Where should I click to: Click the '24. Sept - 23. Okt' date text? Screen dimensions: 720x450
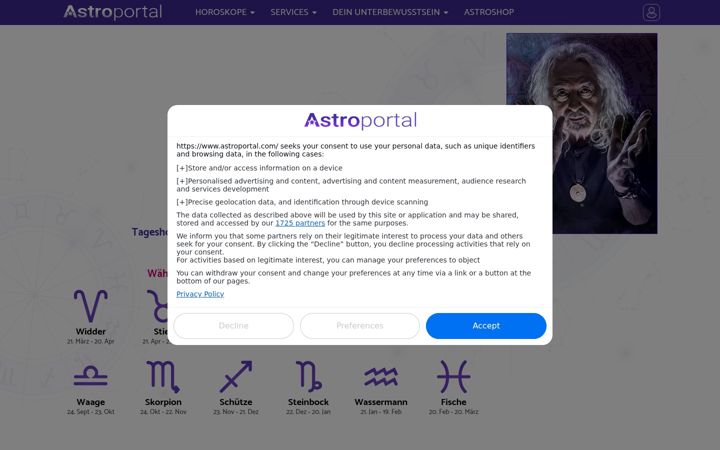pyautogui.click(x=90, y=412)
